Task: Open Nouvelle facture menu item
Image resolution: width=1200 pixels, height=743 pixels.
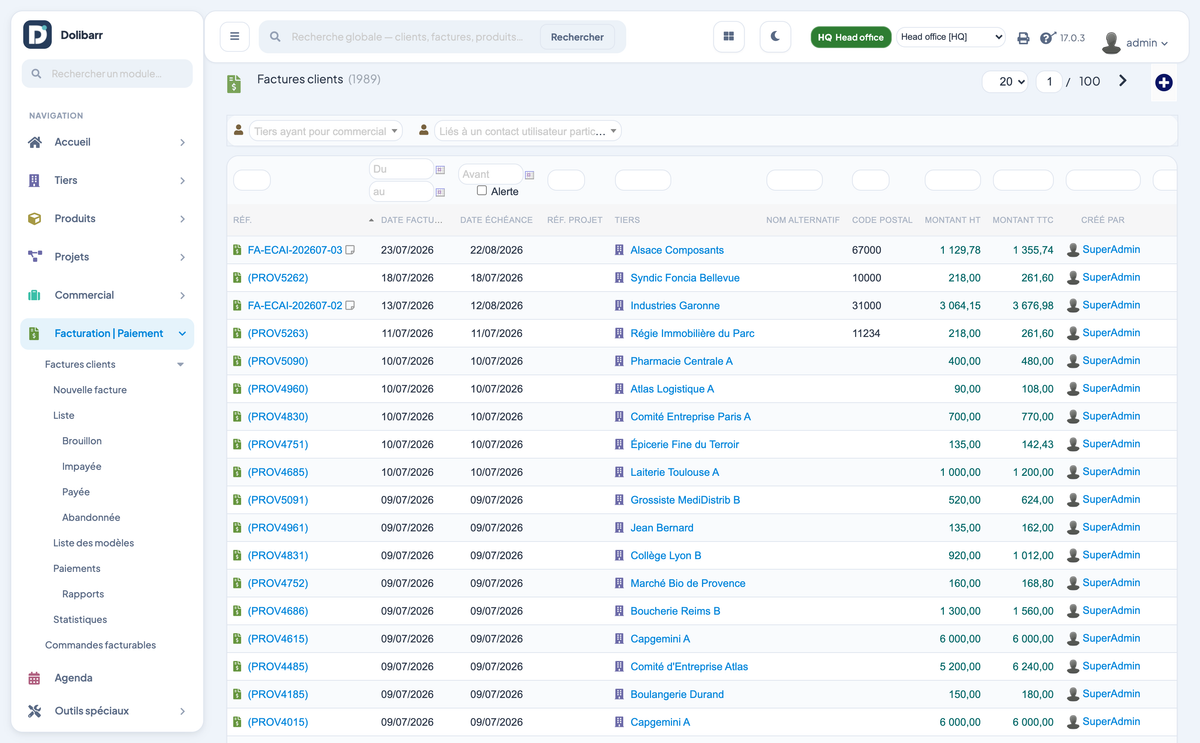Action: click(90, 390)
